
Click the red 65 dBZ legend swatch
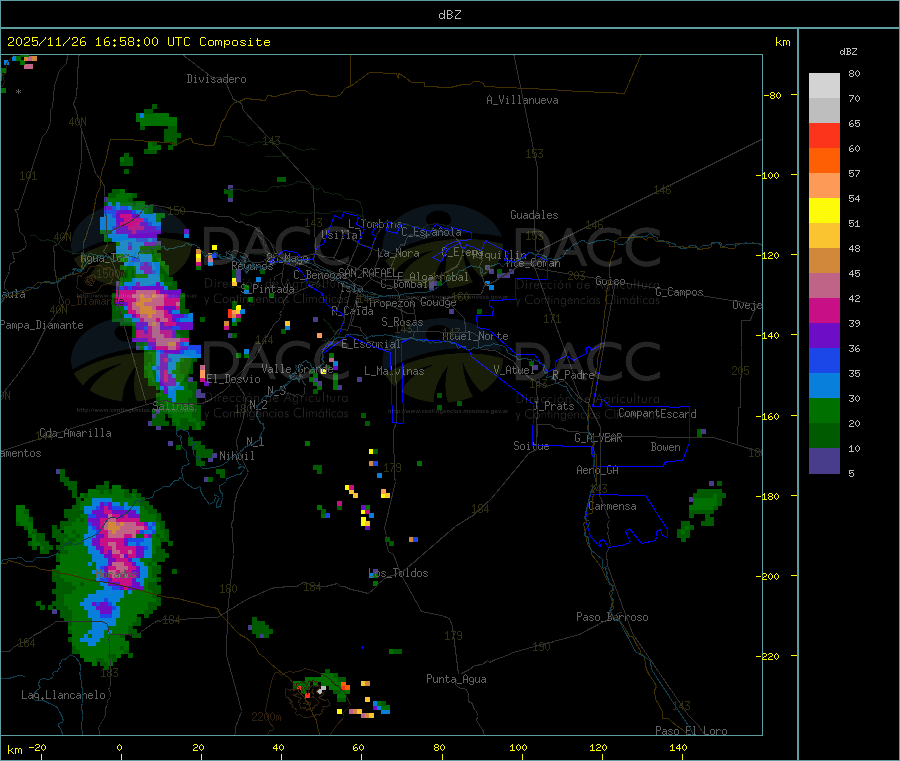coord(824,135)
